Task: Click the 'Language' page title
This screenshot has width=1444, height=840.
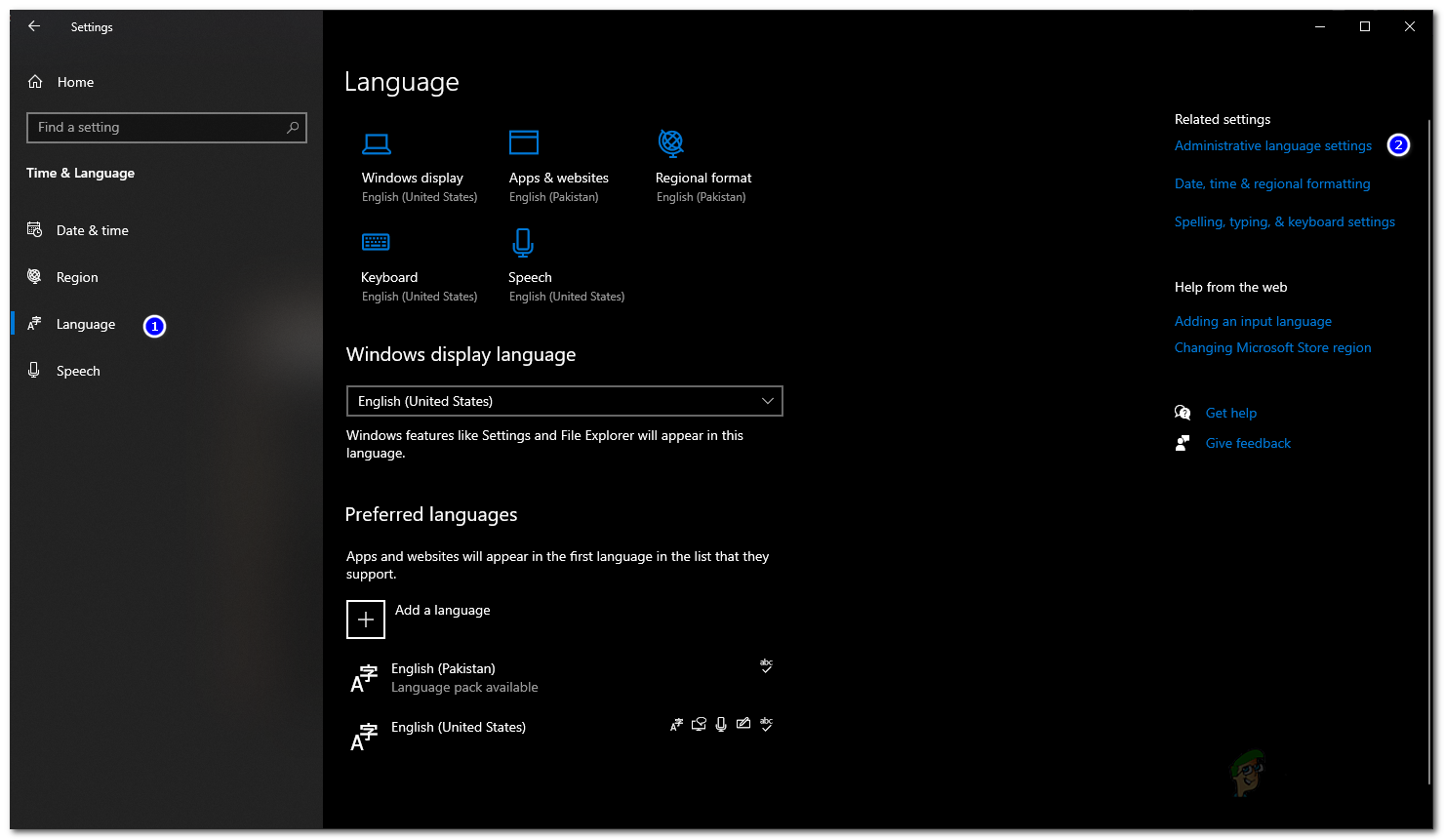Action: (x=402, y=82)
